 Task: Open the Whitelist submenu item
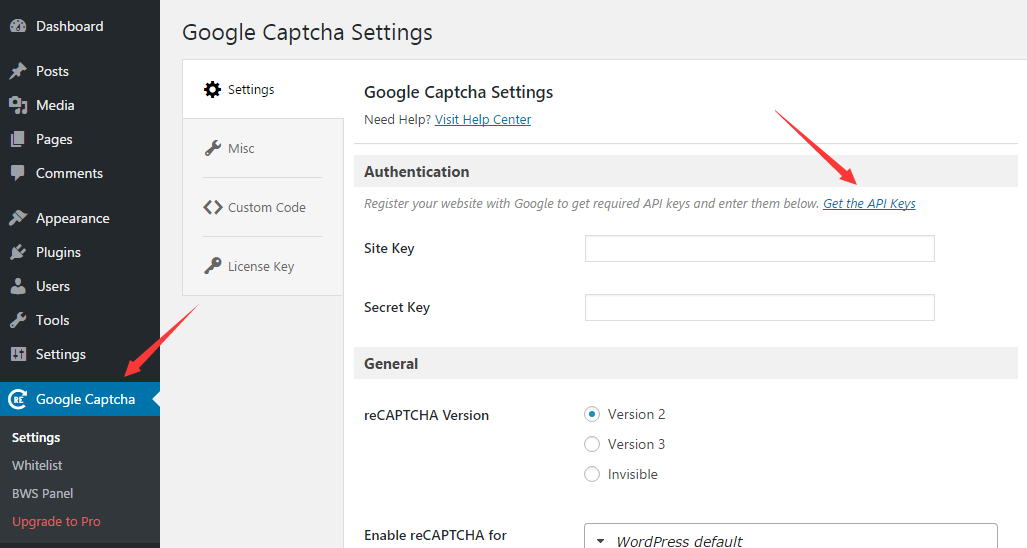37,466
